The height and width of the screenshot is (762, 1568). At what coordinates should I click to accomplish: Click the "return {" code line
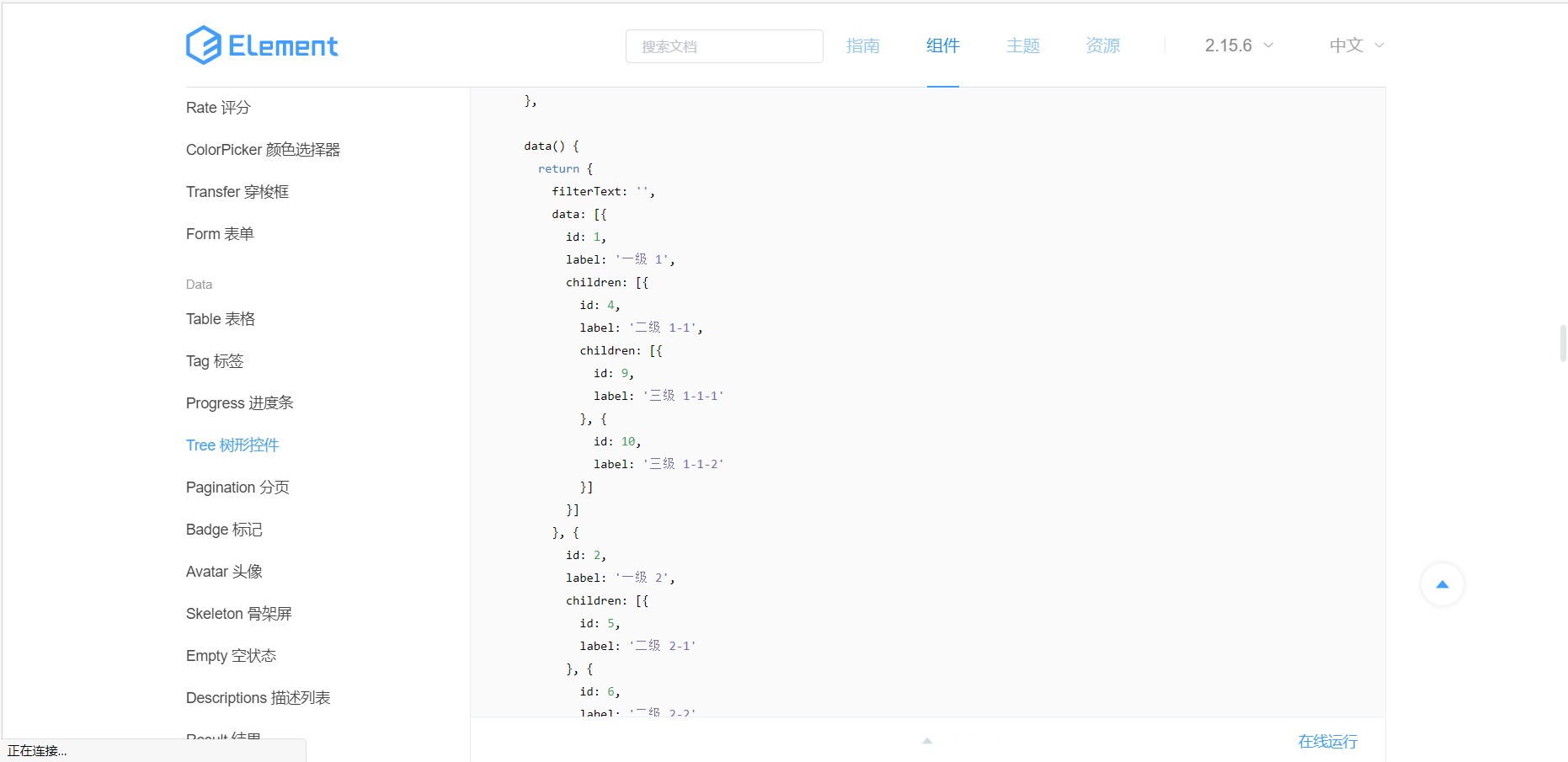[566, 168]
